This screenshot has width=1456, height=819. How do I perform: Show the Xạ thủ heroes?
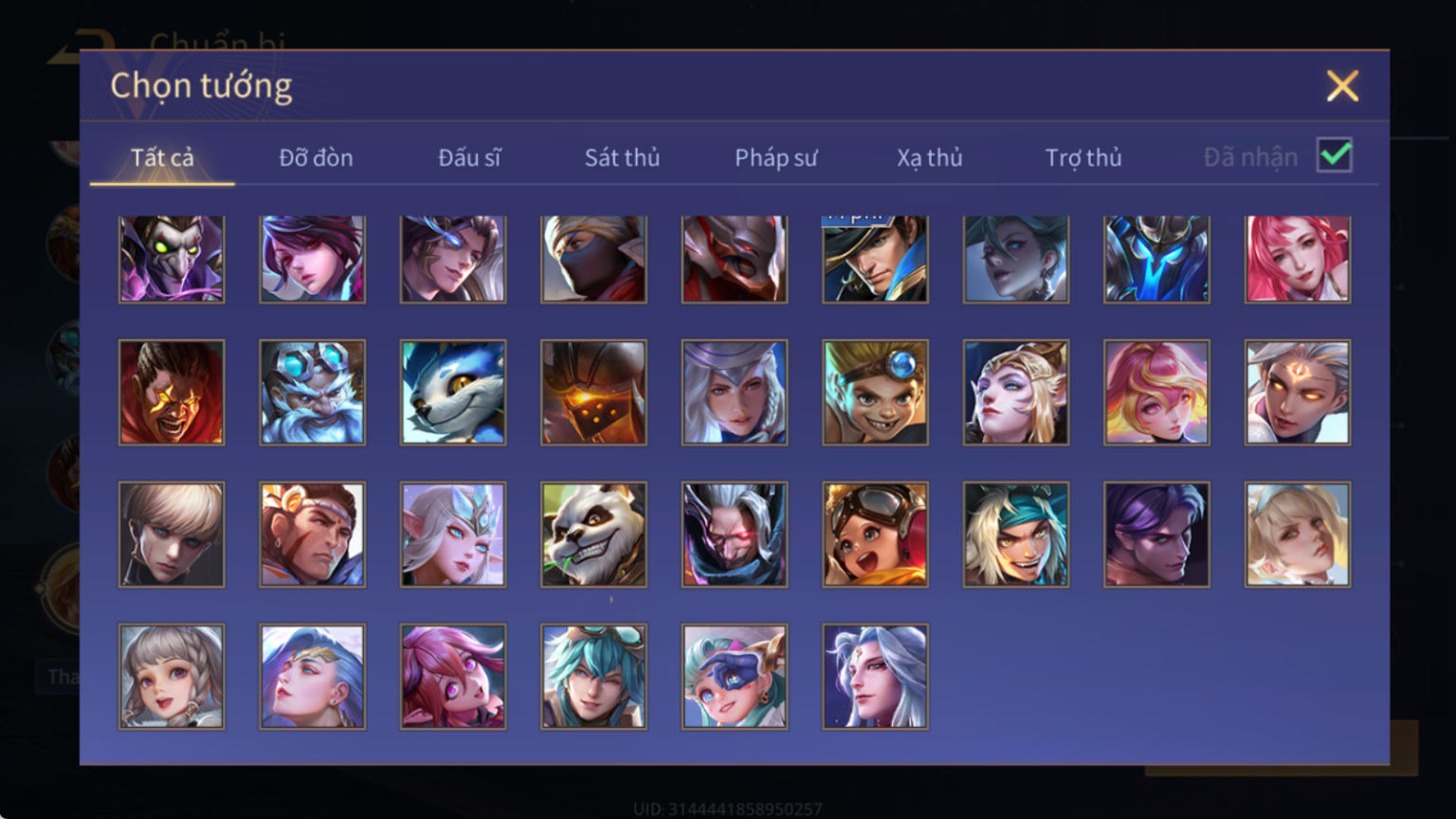(x=929, y=157)
